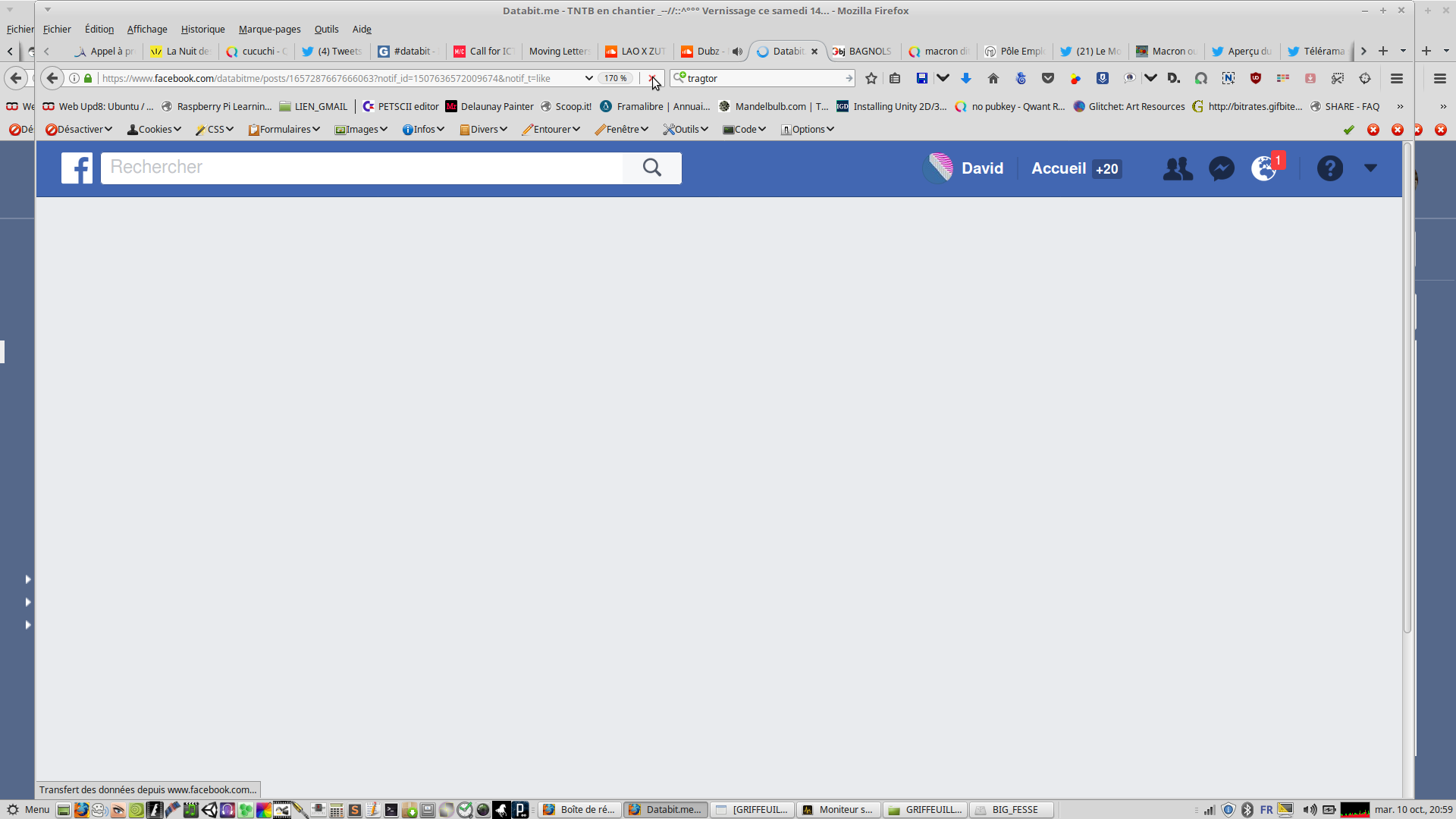
Task: Open the Pocket toolbar icon
Action: [x=1048, y=78]
